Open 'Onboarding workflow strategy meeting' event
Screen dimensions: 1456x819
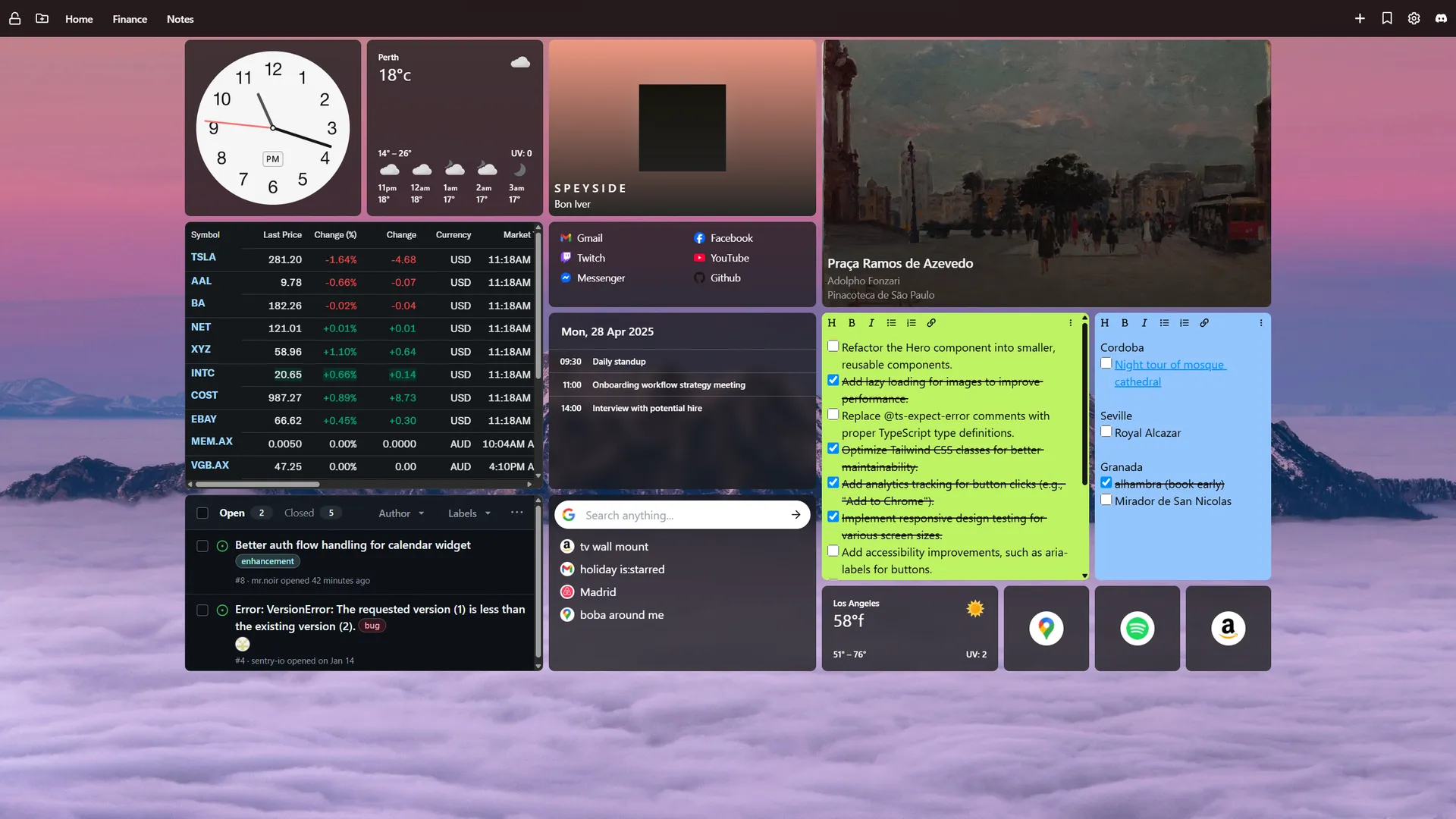[669, 385]
